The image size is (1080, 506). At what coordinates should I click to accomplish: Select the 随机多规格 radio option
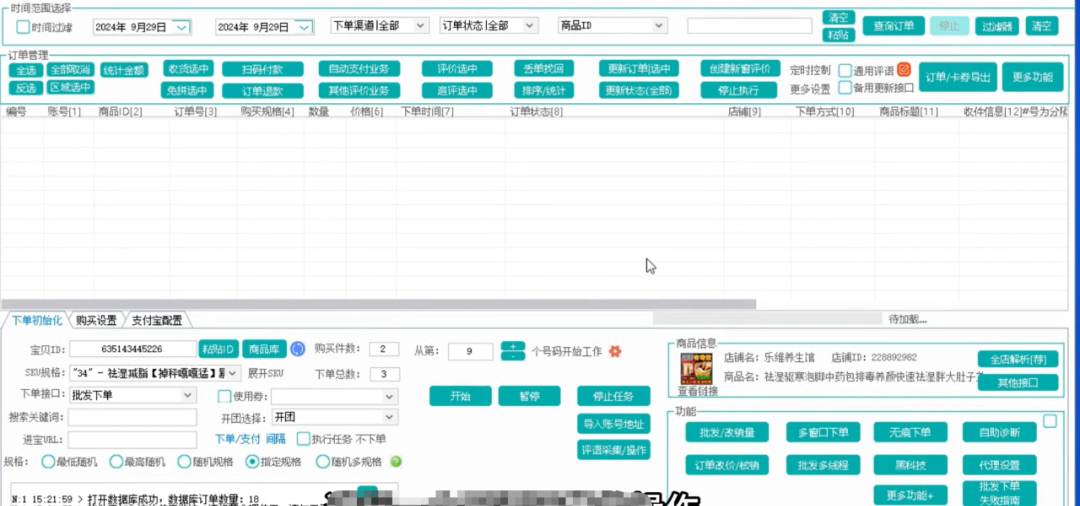(x=322, y=461)
